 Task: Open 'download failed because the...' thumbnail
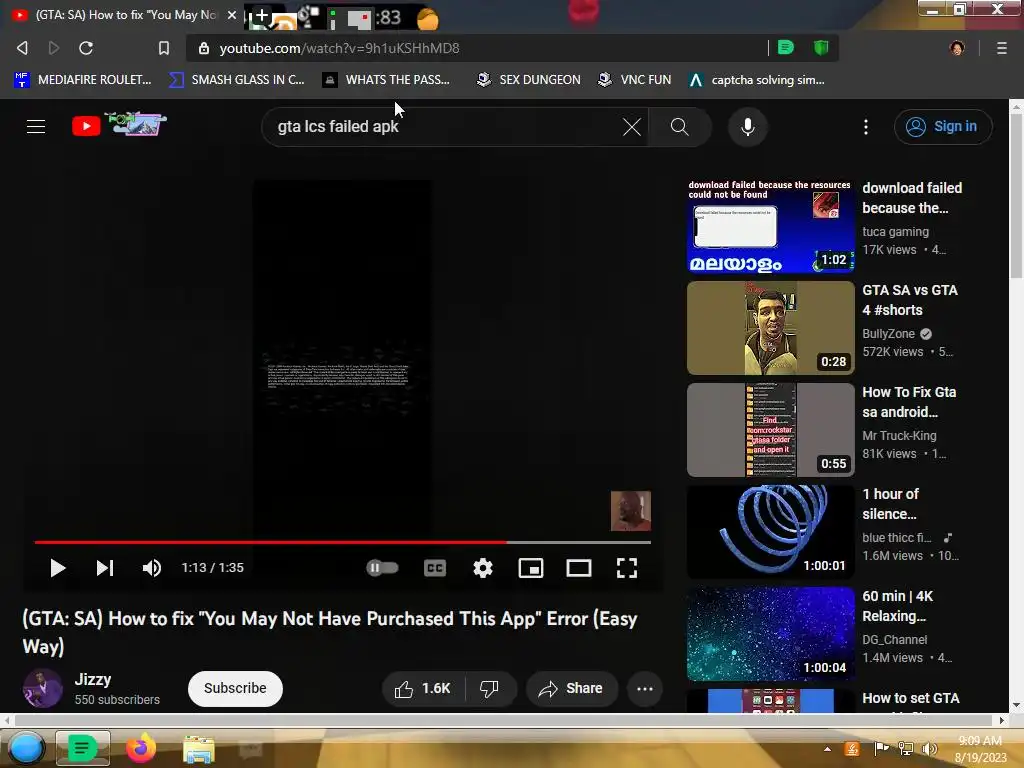771,226
